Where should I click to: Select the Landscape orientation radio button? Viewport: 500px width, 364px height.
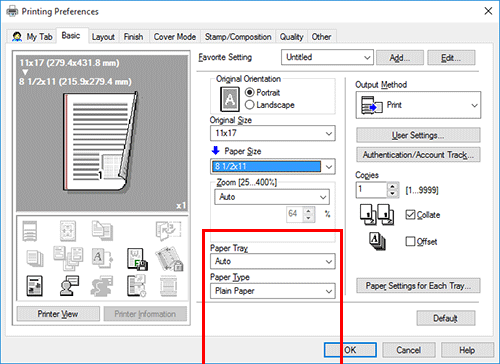tap(250, 105)
